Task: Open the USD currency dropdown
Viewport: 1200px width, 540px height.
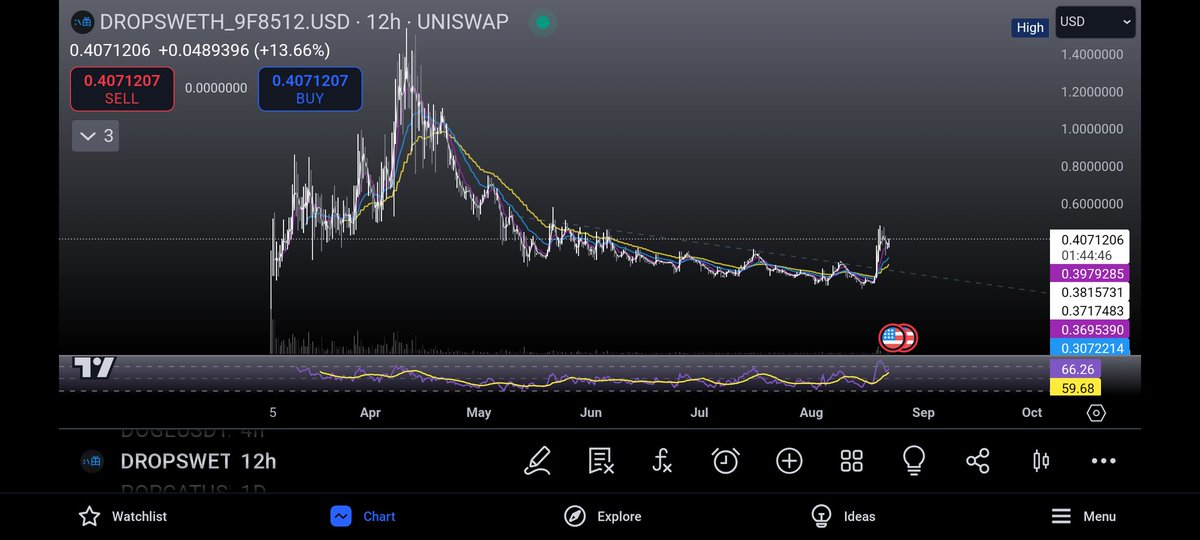Action: (1094, 22)
